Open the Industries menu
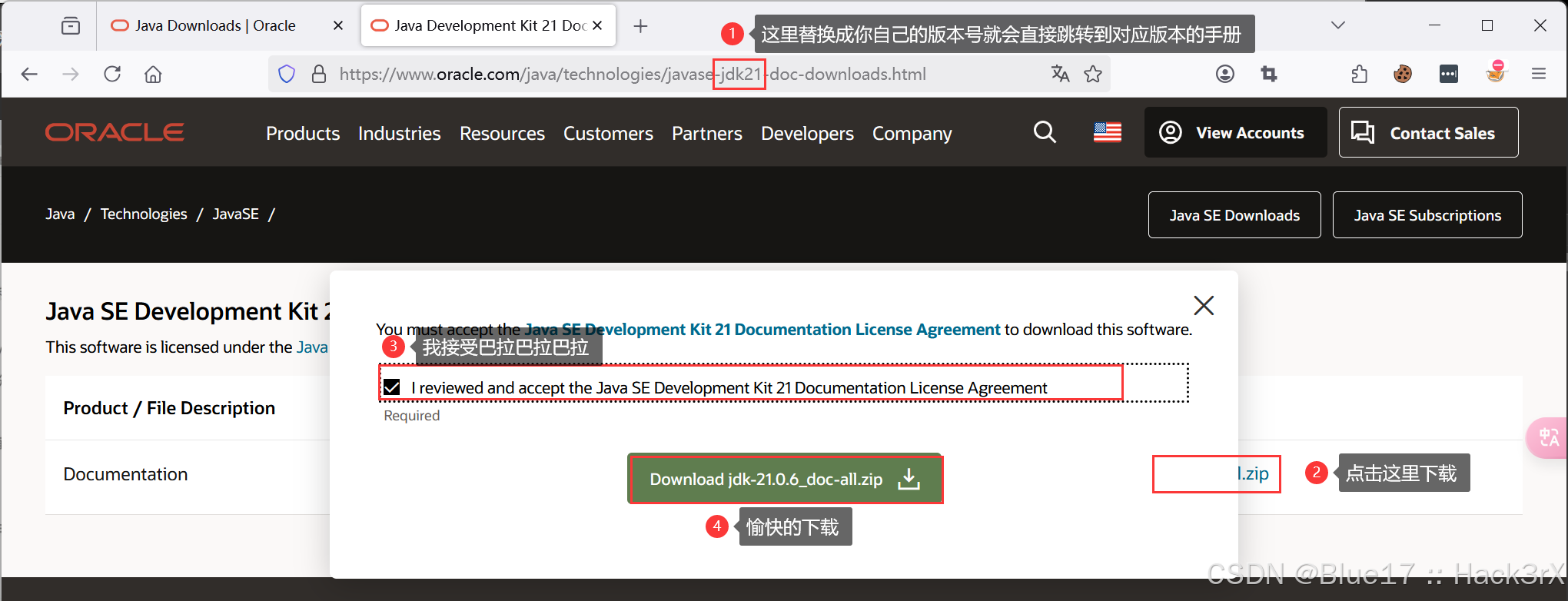 [x=400, y=133]
